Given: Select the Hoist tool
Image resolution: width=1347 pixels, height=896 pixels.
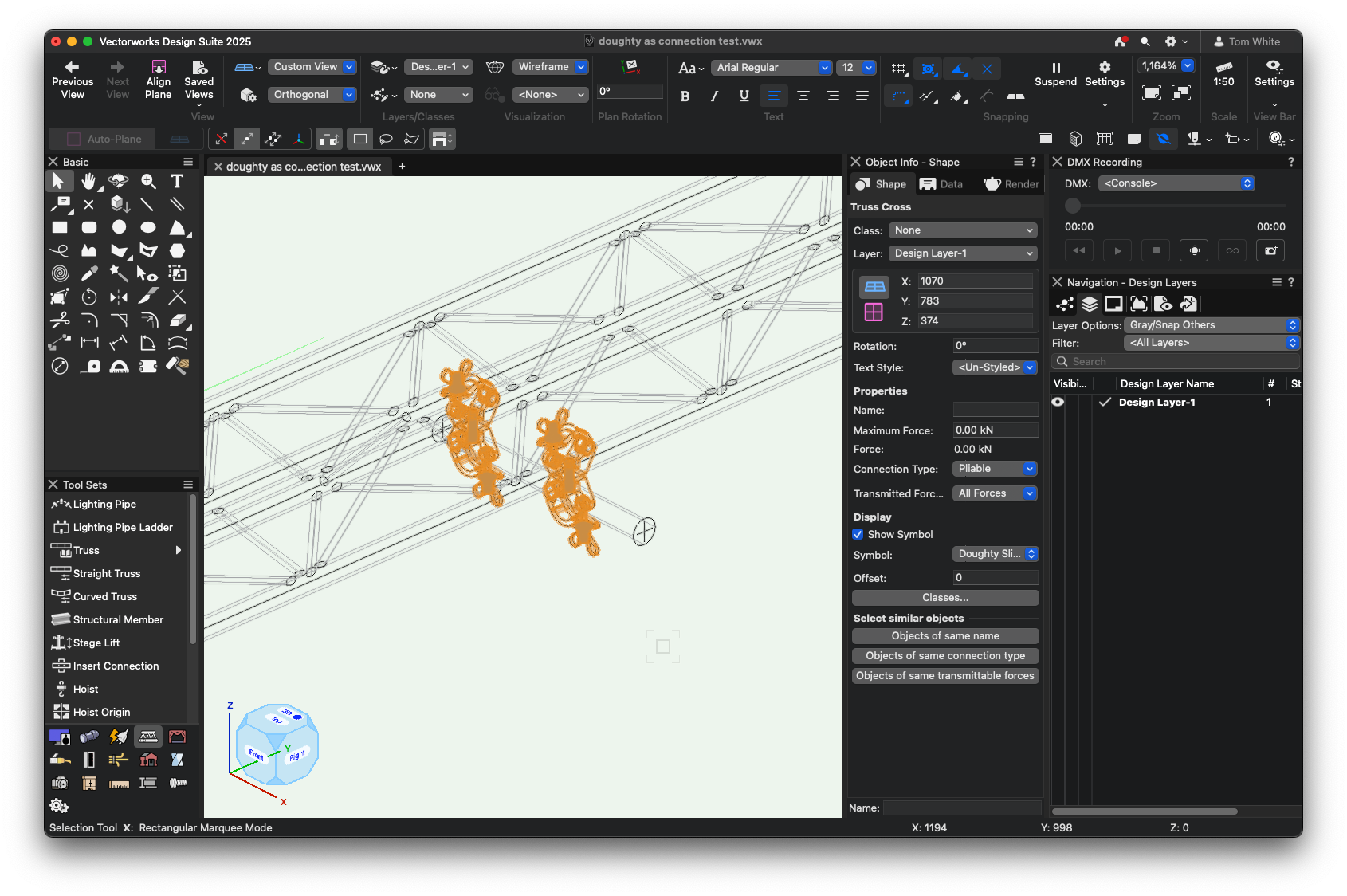Looking at the screenshot, I should [85, 689].
